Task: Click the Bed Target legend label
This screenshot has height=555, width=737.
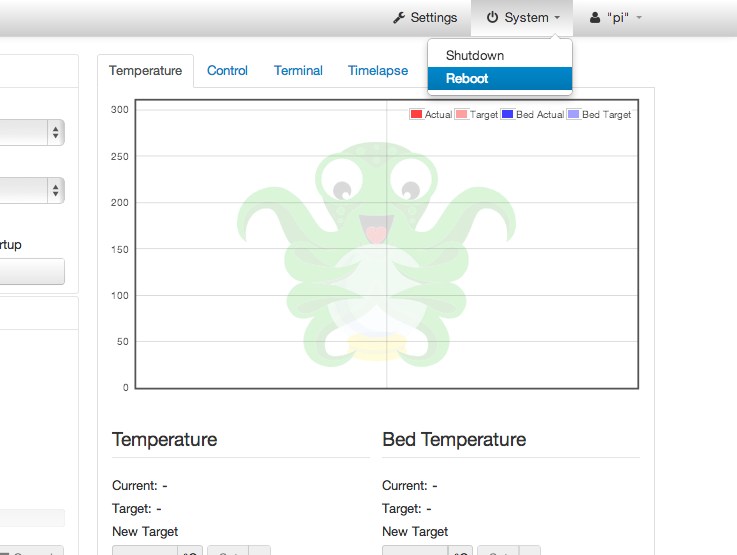Action: point(606,115)
